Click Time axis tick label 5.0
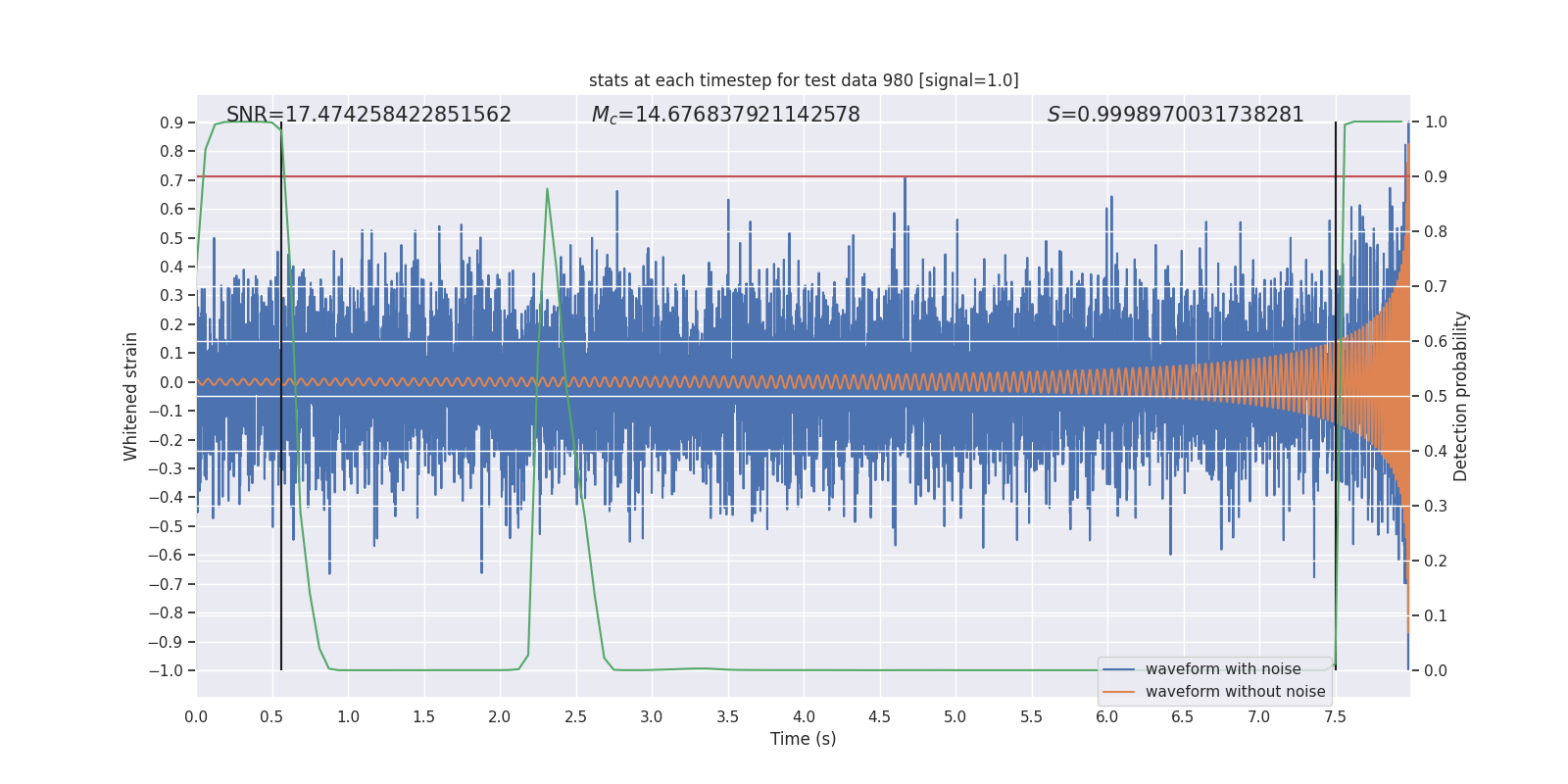The image size is (1568, 784). [955, 716]
